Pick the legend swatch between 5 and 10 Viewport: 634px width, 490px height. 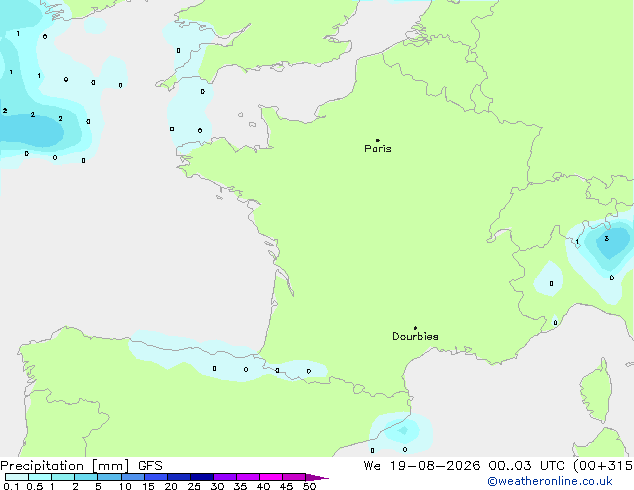pyautogui.click(x=109, y=477)
